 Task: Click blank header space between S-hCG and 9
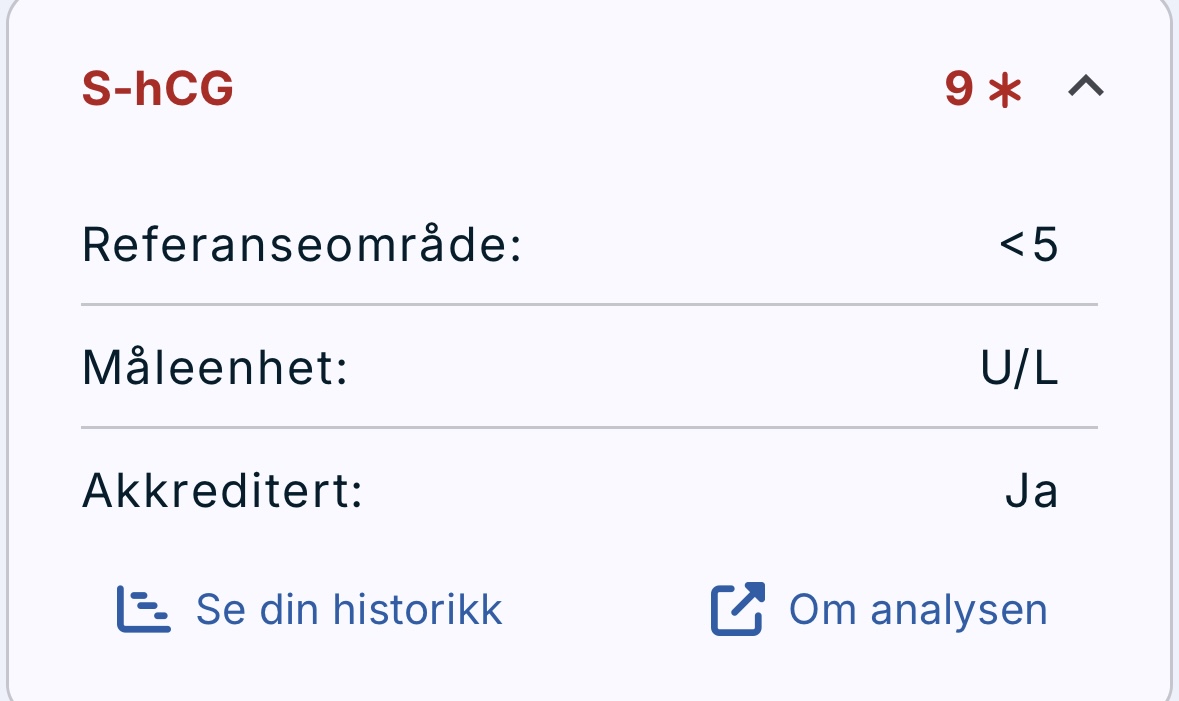click(x=589, y=90)
